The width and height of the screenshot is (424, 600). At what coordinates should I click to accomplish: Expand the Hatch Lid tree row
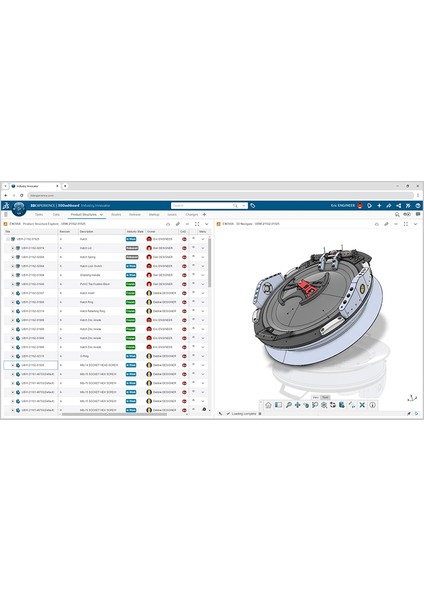[x=12, y=248]
